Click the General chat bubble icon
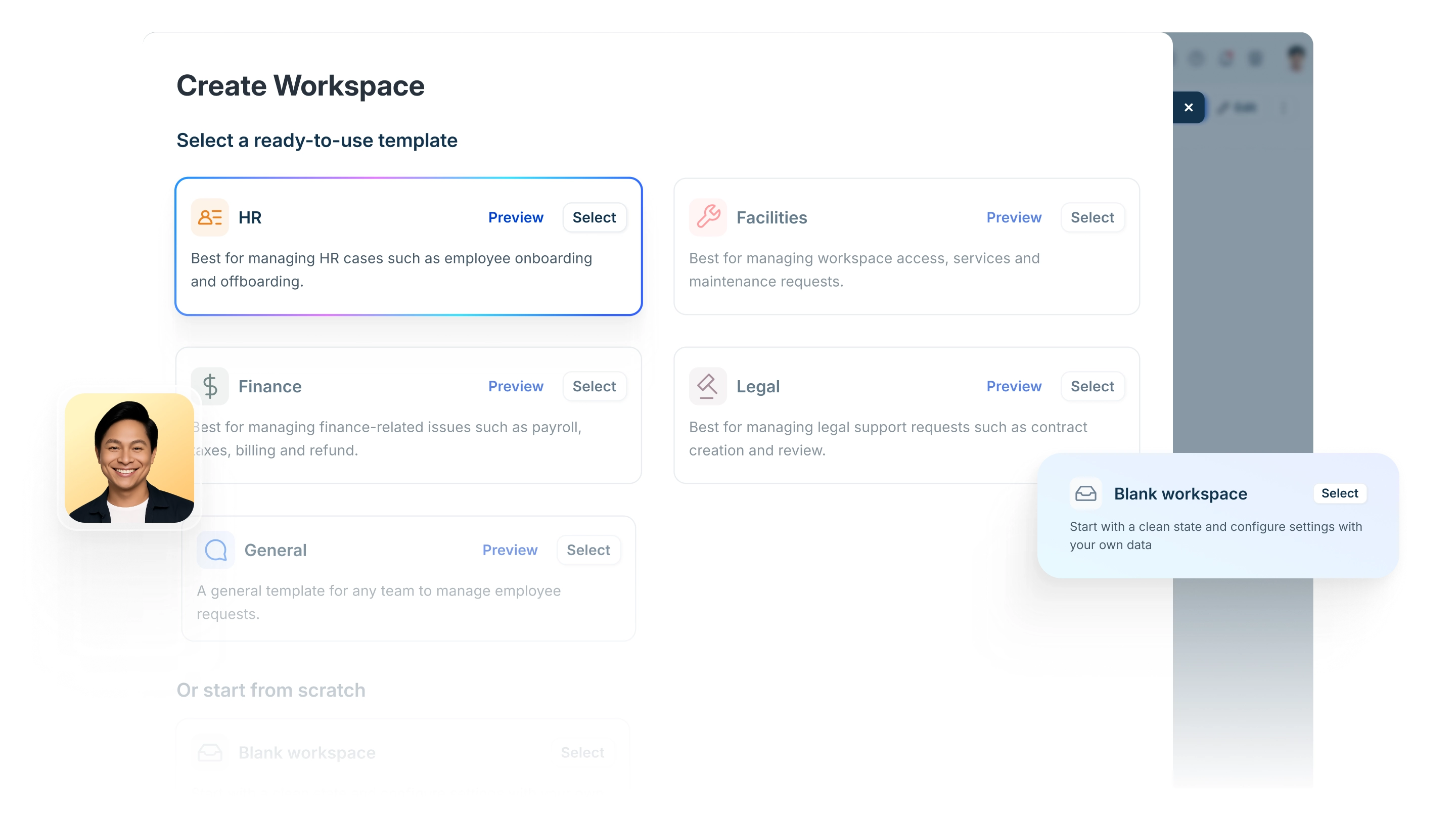Screen dimensions: 1456x819 click(215, 550)
